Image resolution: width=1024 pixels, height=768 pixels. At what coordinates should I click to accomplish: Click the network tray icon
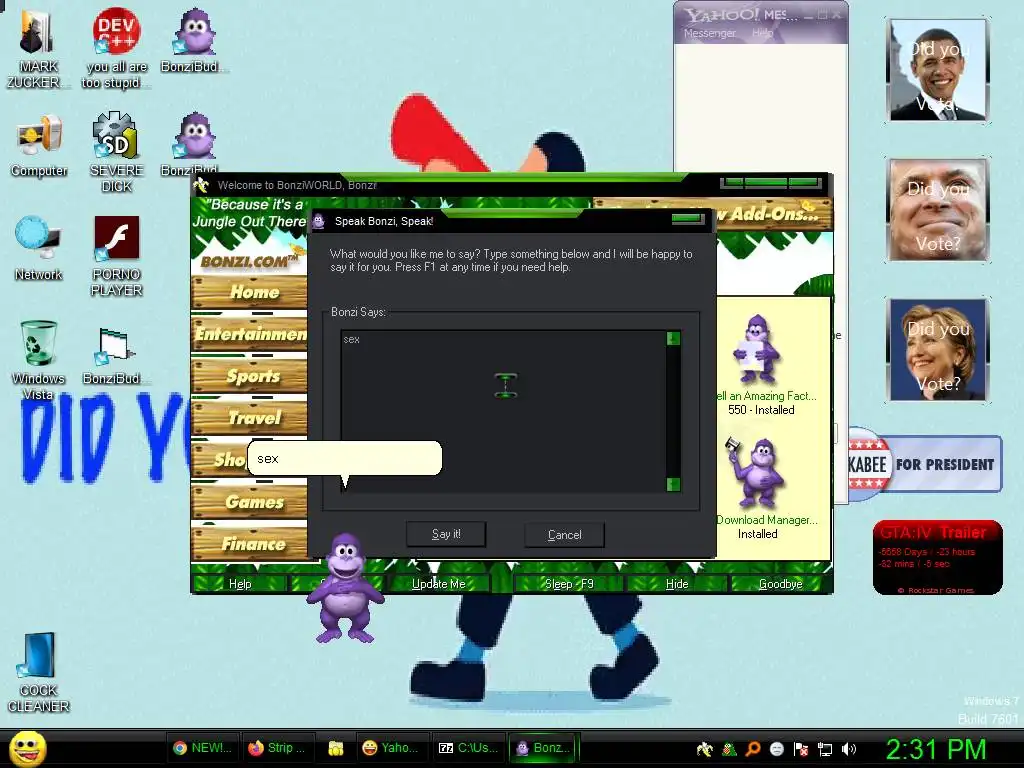tap(825, 749)
